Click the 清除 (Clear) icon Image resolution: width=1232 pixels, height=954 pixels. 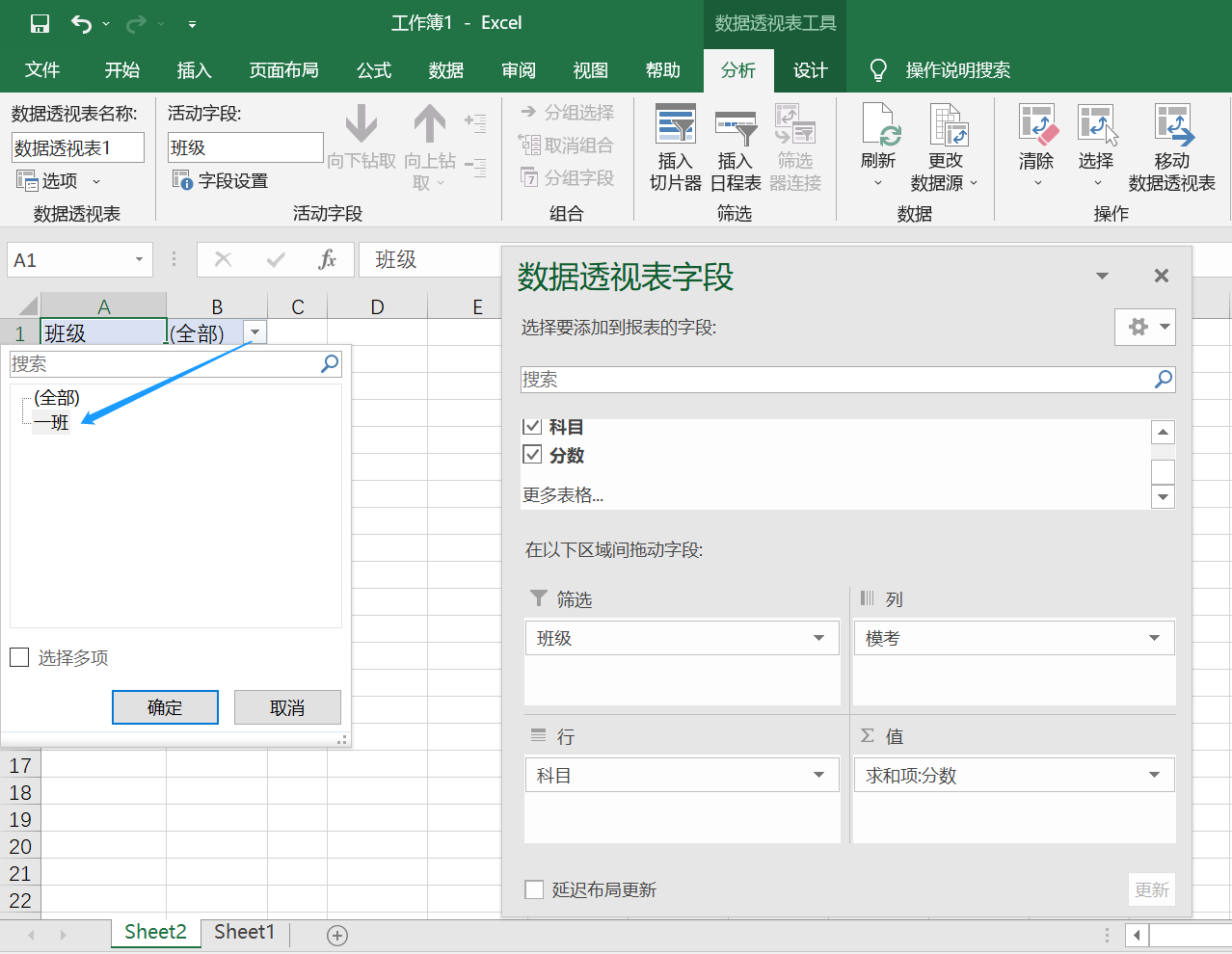1037,125
